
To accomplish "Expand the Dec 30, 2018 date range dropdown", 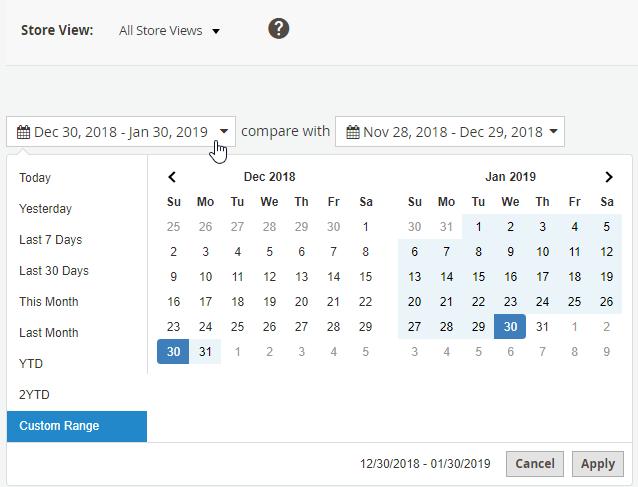I will [x=121, y=132].
